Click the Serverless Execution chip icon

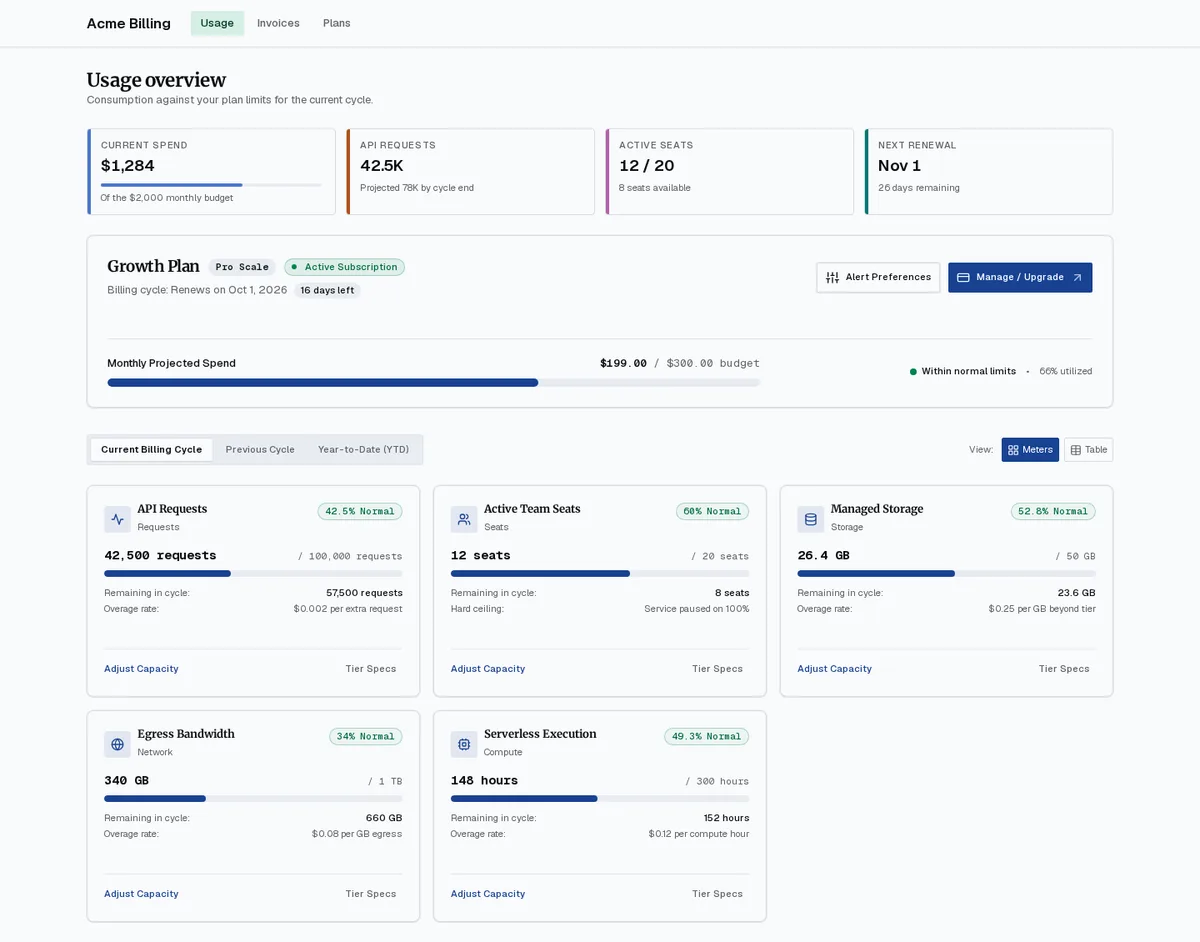click(464, 744)
